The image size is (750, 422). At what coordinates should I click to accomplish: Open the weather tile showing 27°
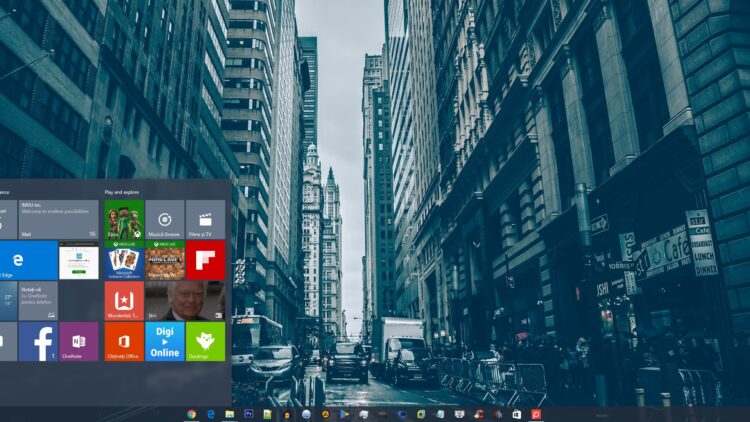click(x=9, y=301)
